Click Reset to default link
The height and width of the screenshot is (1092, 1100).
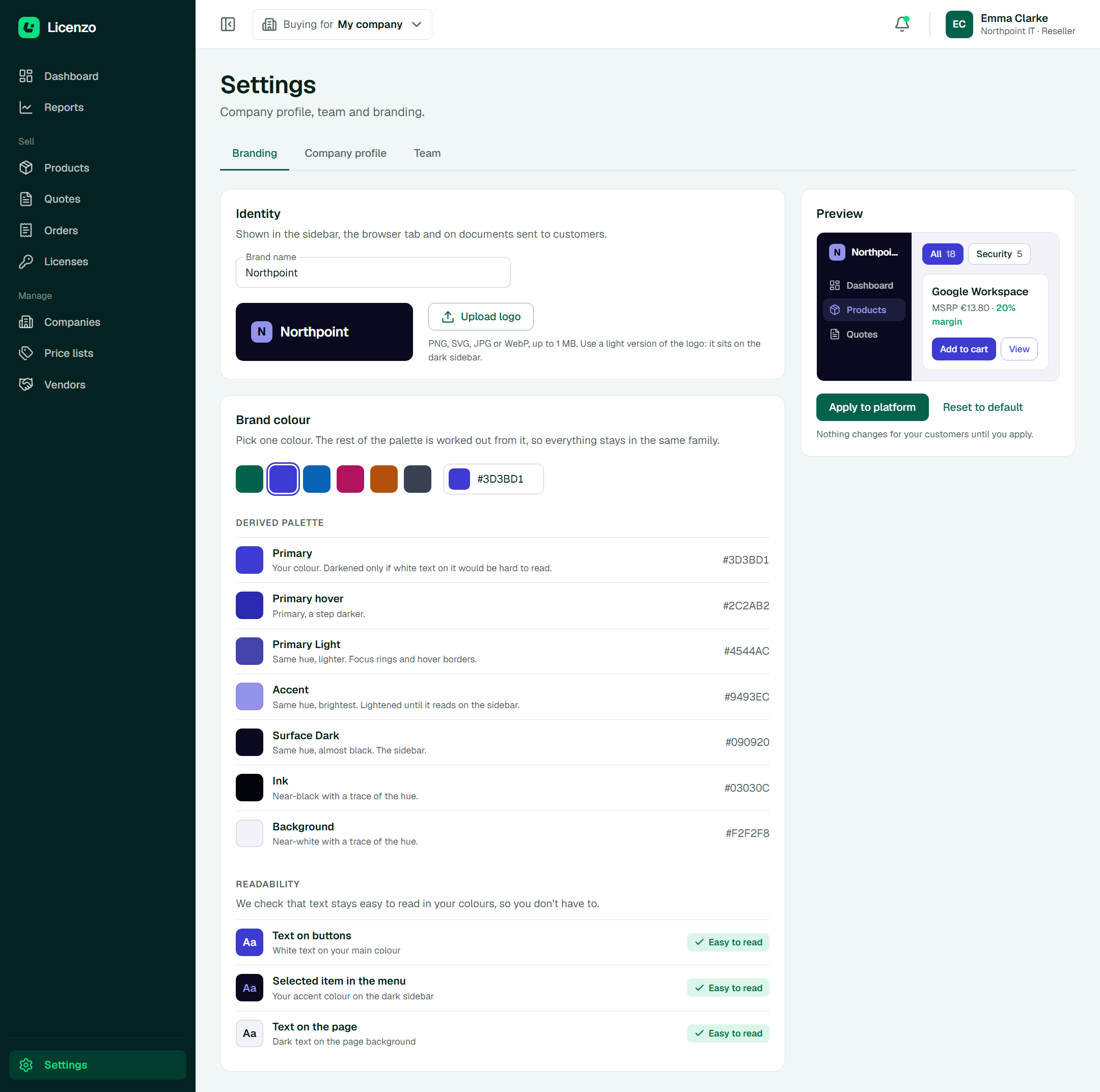click(982, 407)
